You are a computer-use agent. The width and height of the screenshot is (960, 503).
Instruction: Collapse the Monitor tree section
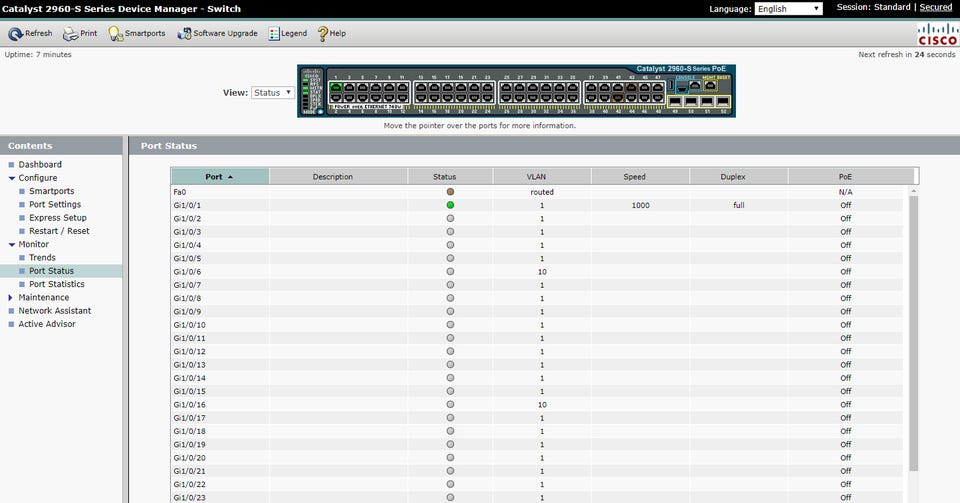[11, 244]
